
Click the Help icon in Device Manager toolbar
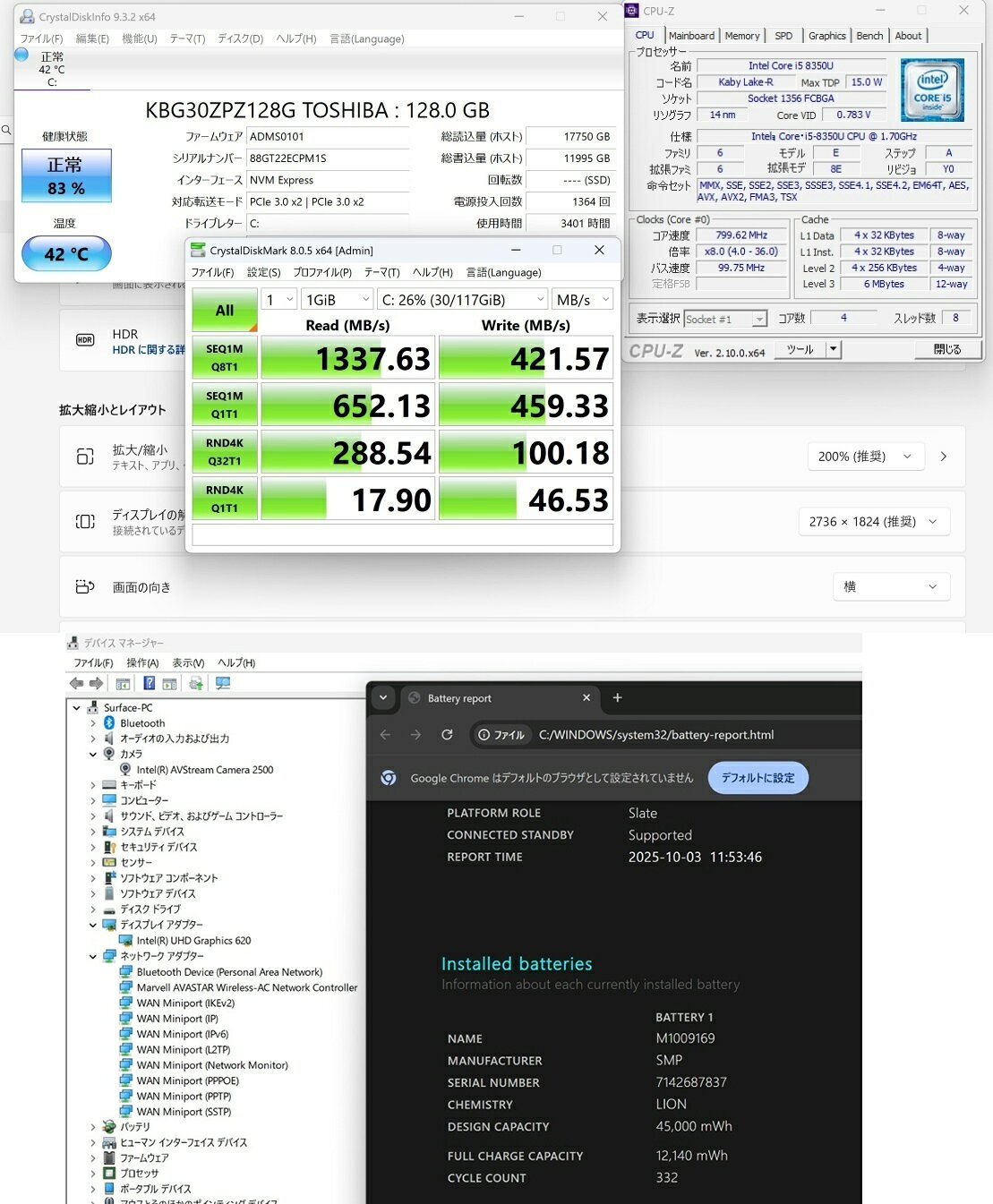coord(149,684)
